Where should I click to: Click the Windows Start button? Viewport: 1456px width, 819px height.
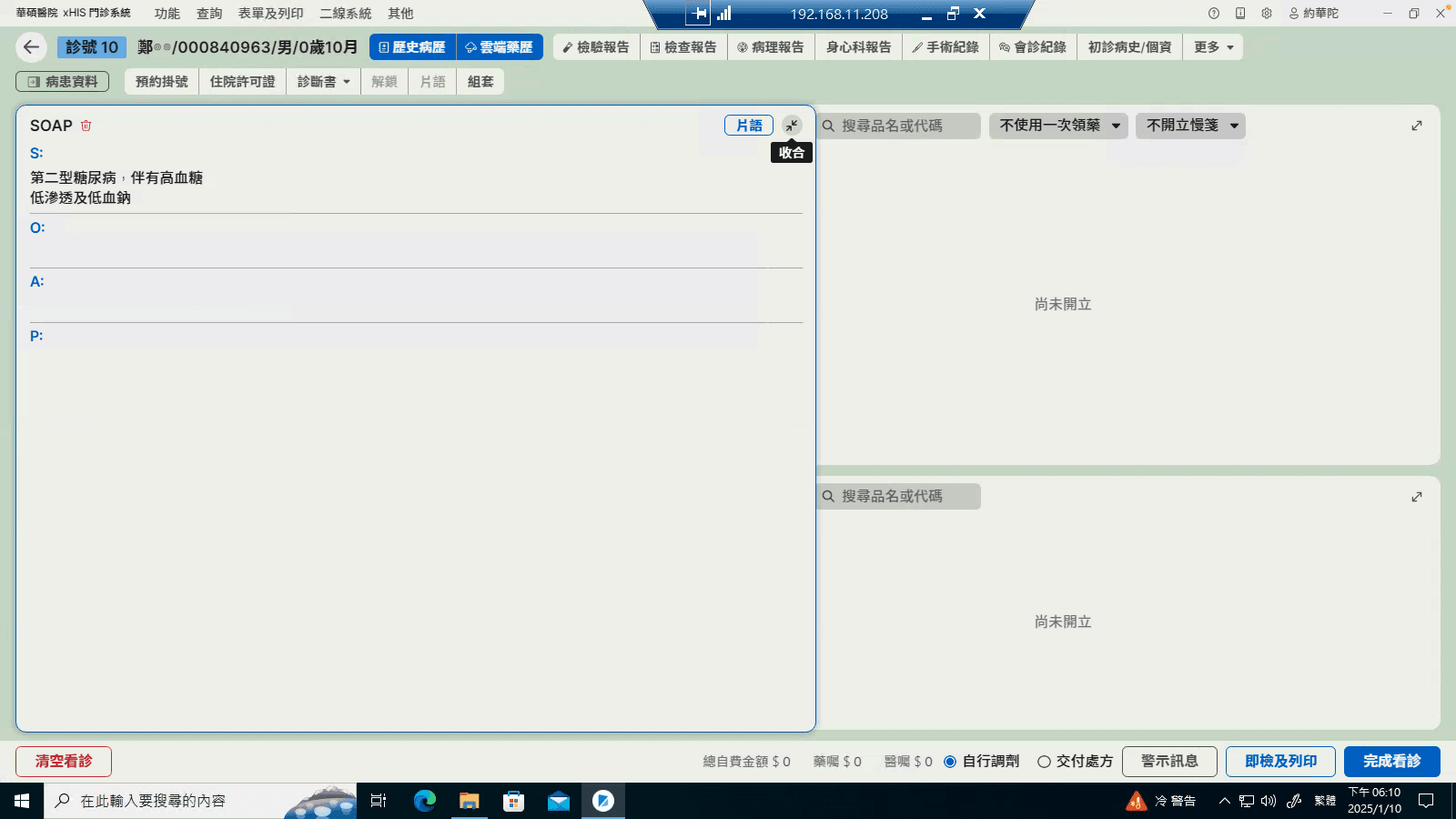(22, 801)
